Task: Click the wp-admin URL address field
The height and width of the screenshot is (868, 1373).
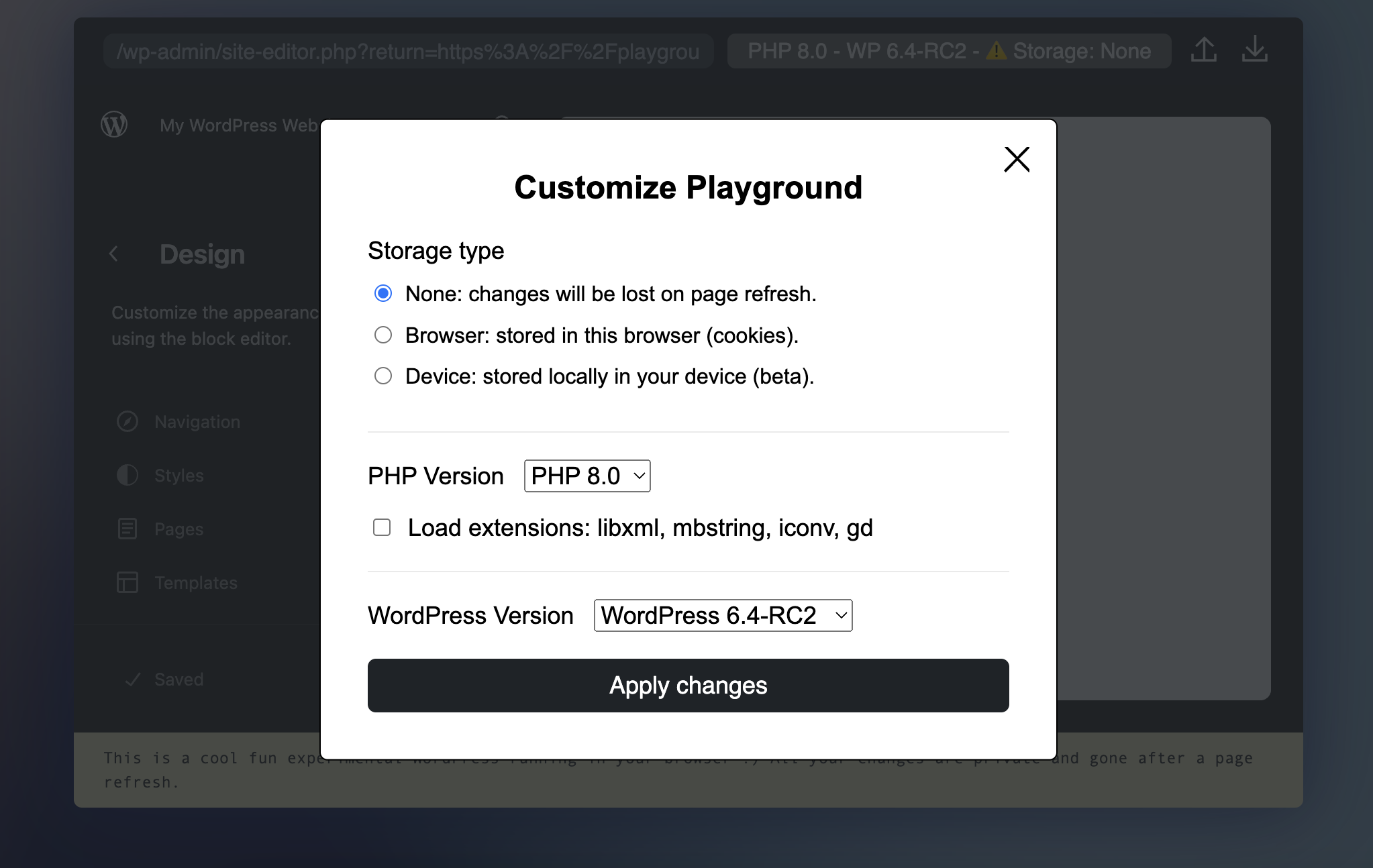Action: pyautogui.click(x=408, y=51)
